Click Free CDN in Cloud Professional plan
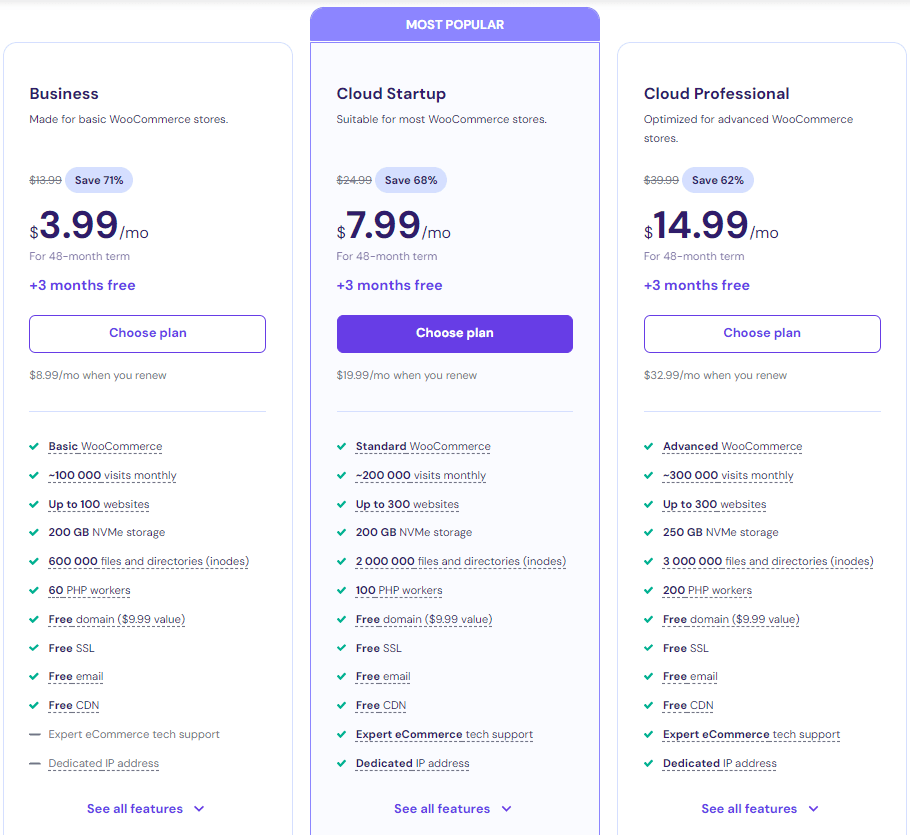This screenshot has height=835, width=910. coord(688,705)
